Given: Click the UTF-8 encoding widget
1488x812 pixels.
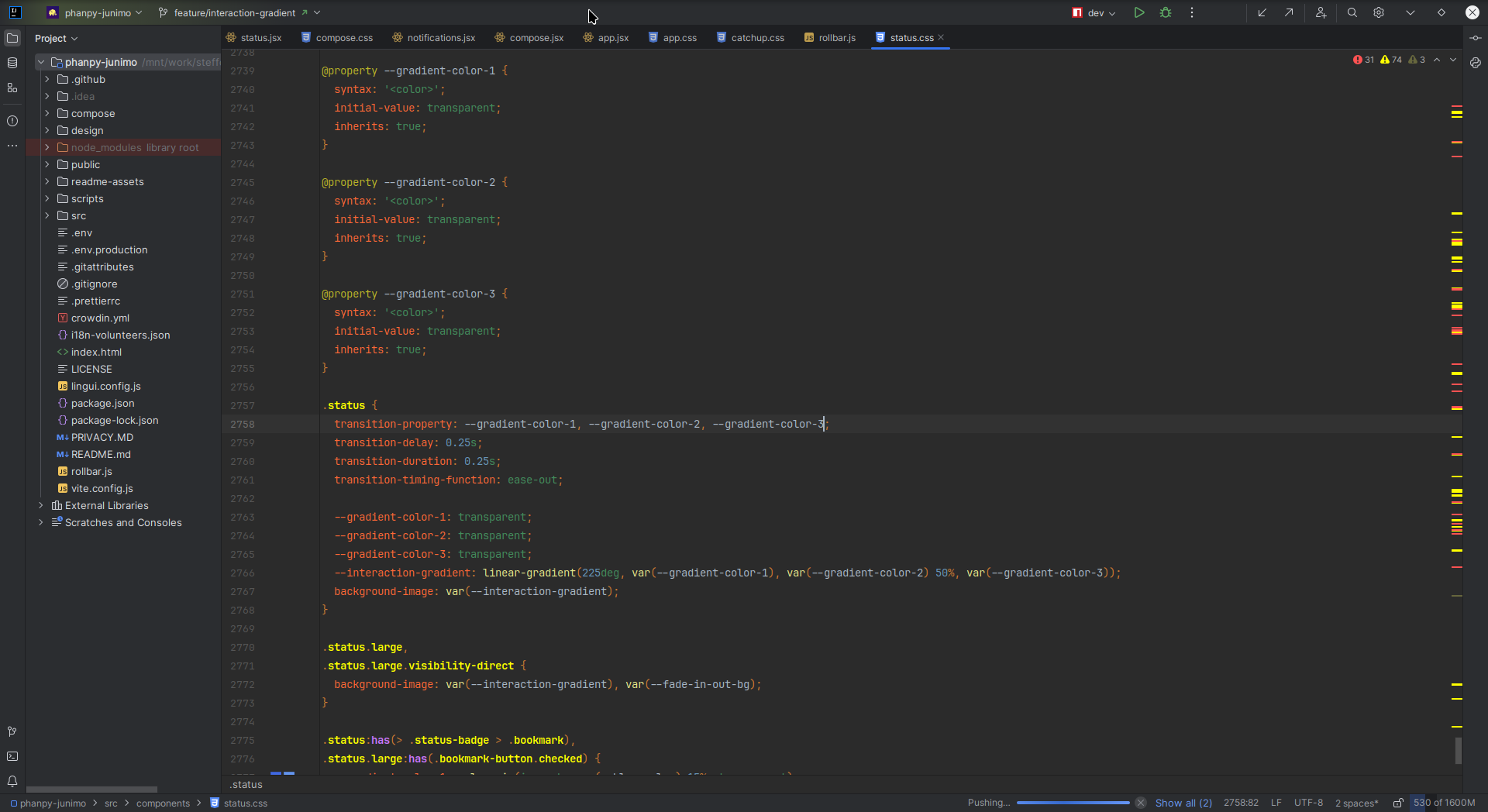Looking at the screenshot, I should (x=1308, y=803).
